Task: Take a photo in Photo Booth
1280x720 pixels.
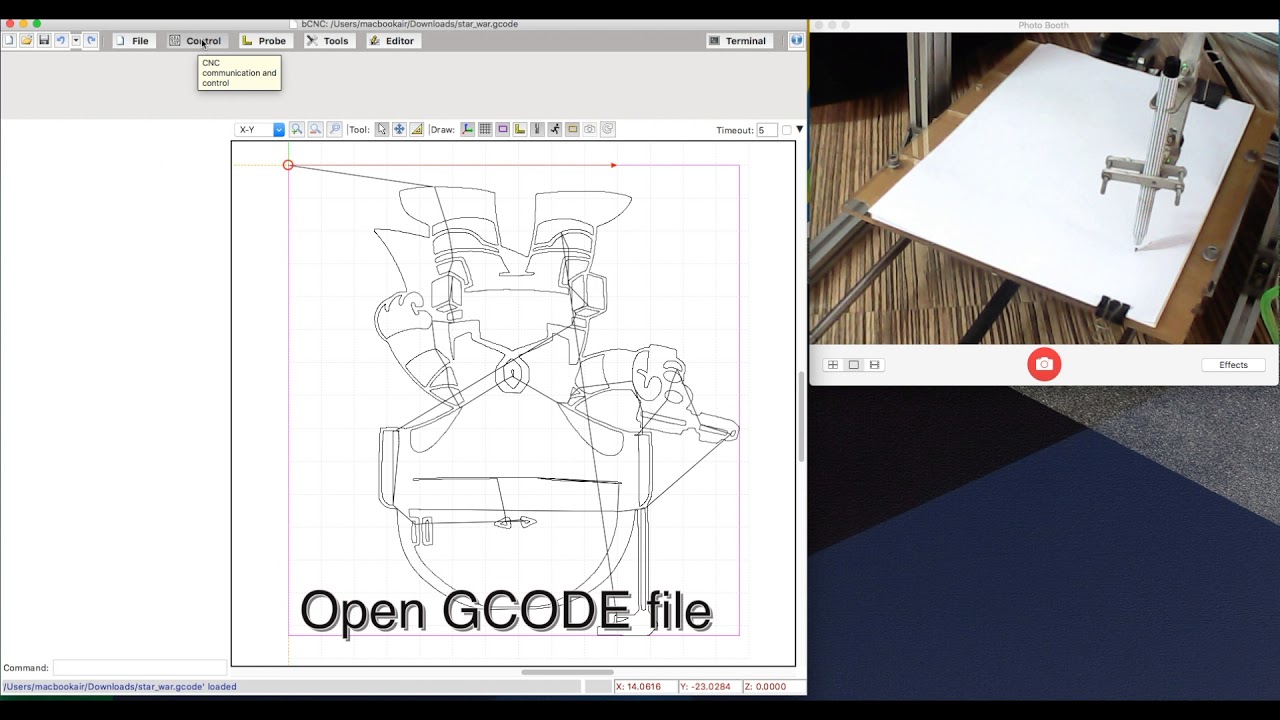Action: [x=1044, y=364]
